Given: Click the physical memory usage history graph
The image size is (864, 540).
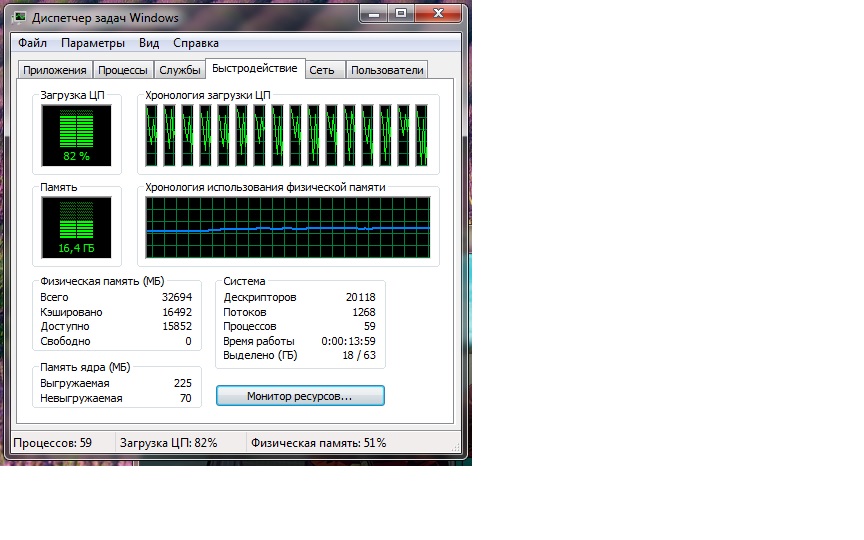Looking at the screenshot, I should pos(288,228).
